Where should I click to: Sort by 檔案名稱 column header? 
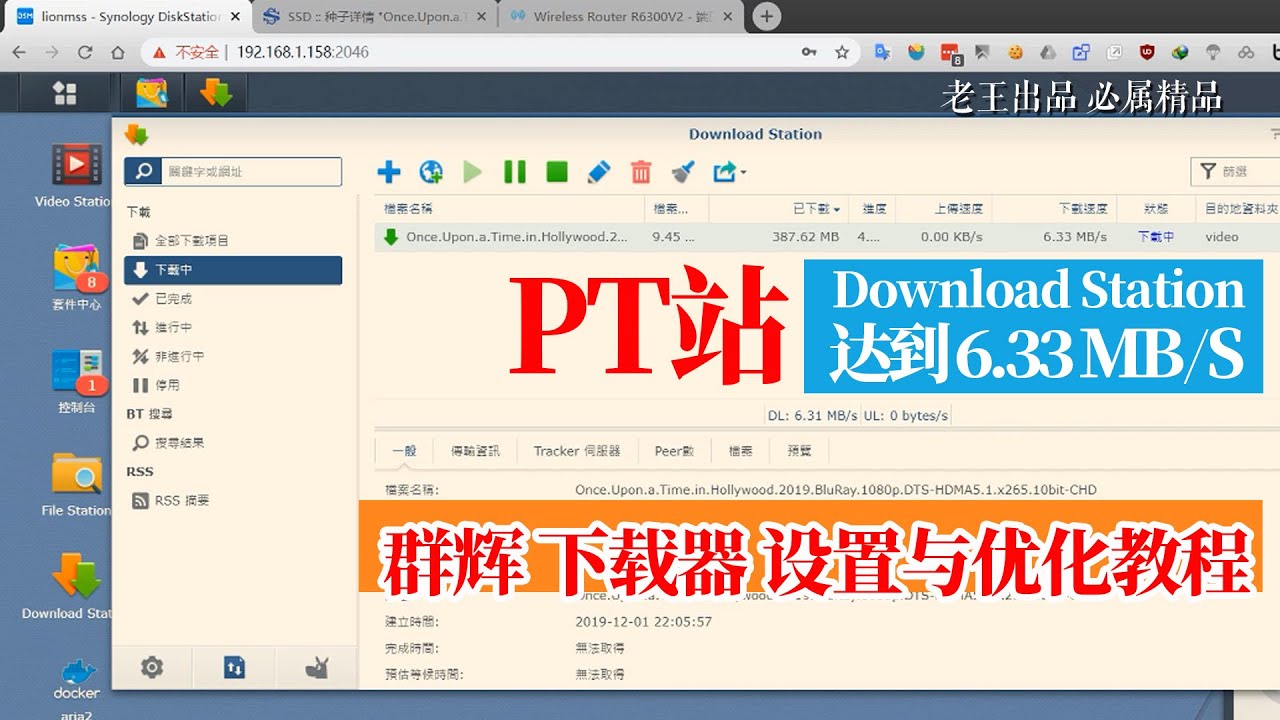coord(510,209)
